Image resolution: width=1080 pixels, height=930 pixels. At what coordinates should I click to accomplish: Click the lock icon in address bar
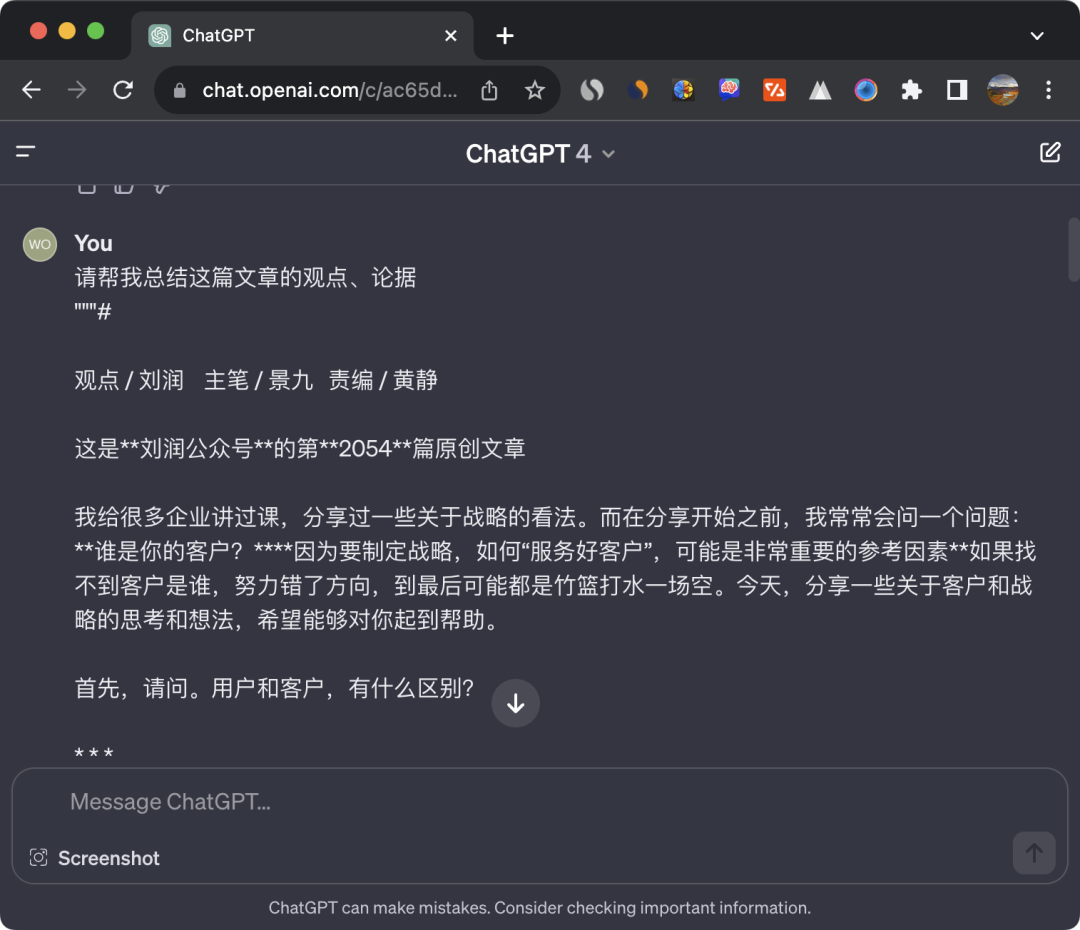(x=179, y=91)
